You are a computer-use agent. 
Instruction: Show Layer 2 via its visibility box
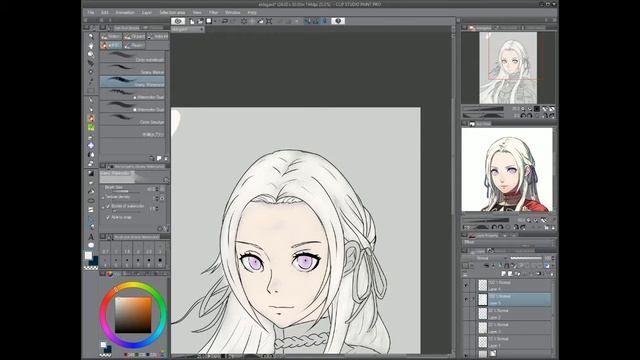point(466,314)
